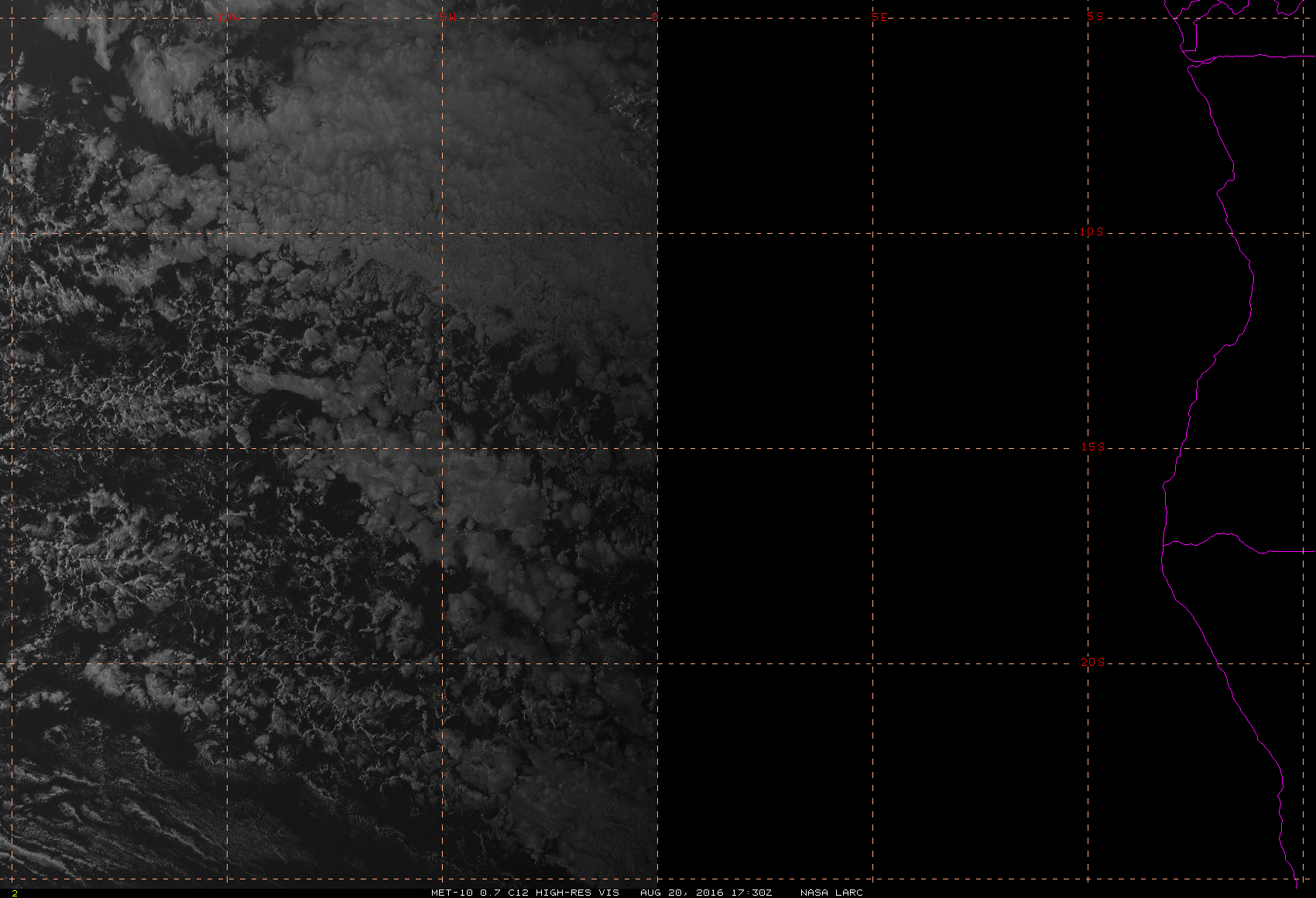This screenshot has height=898, width=1316.
Task: Click the 15S latitude label
Action: [x=1092, y=447]
